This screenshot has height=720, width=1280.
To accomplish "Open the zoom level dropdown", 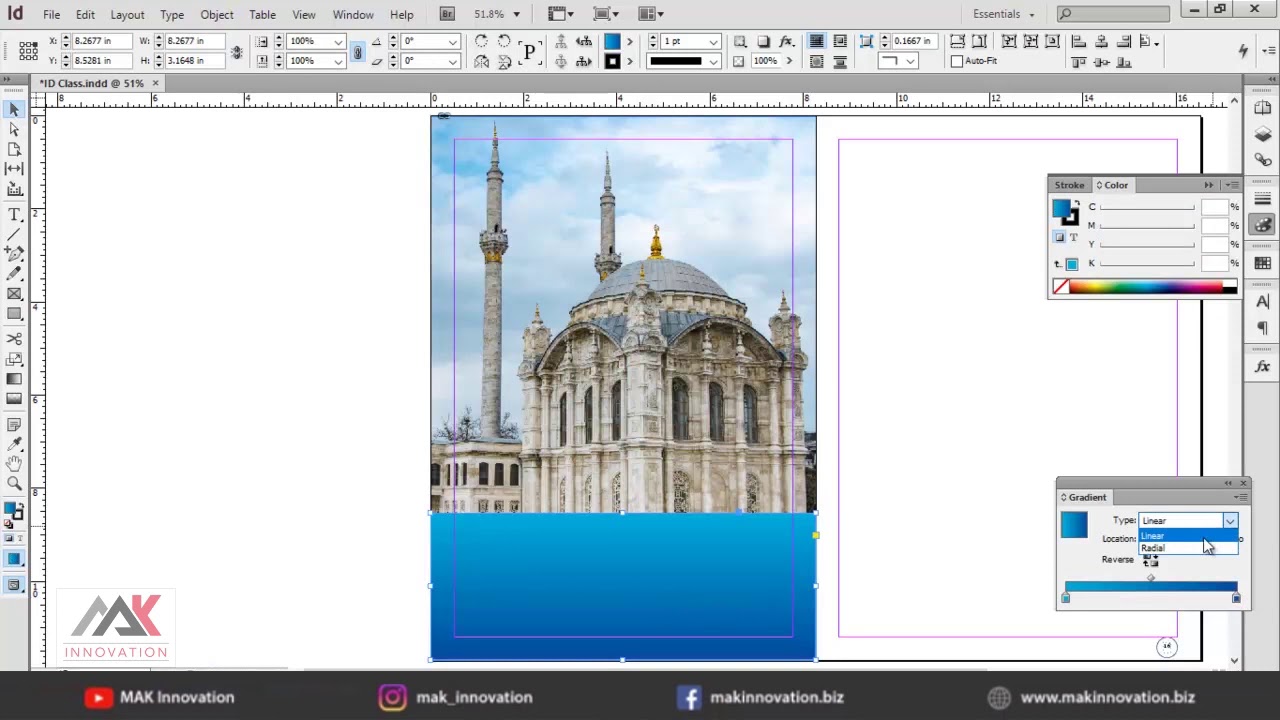I will coord(516,14).
